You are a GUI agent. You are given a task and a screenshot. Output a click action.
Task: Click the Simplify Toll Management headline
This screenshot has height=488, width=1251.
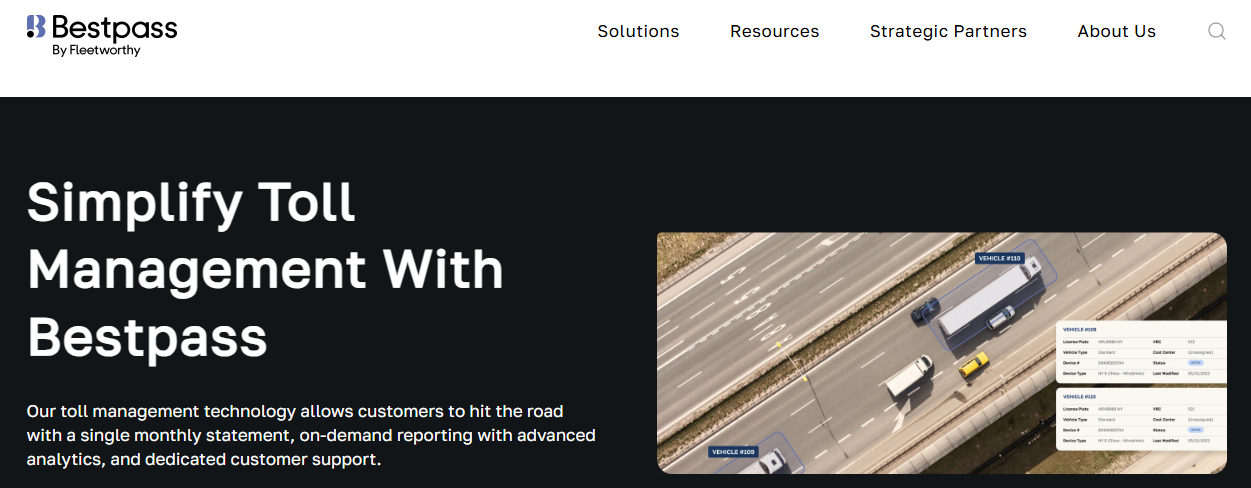pos(265,269)
